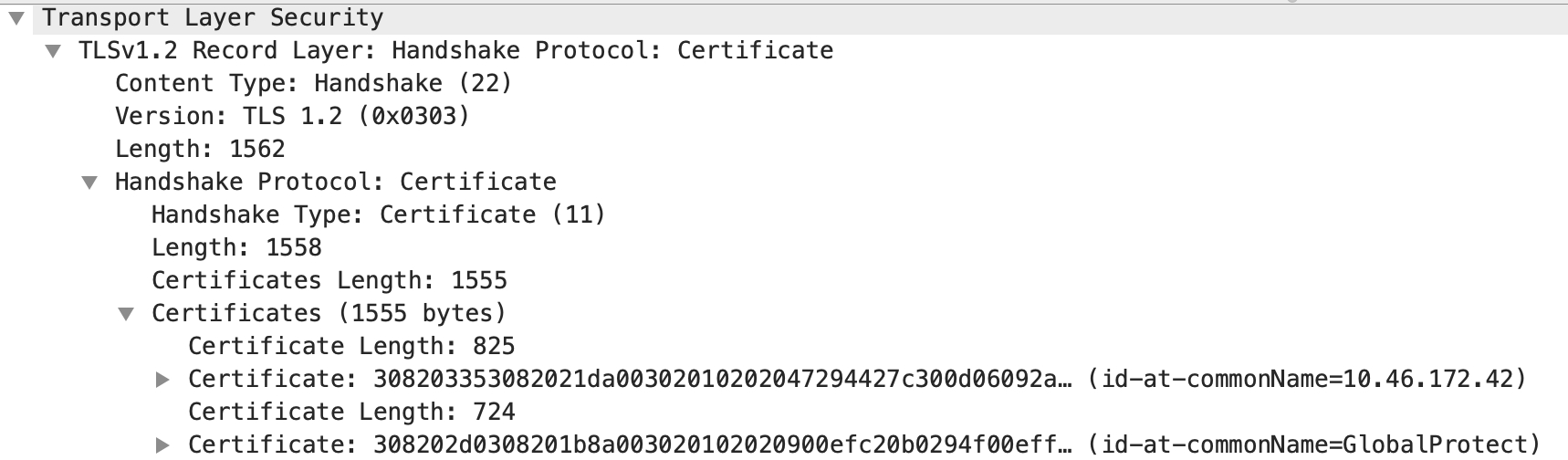Click the Handshake Protocol: Certificate label
The image size is (1568, 460).
335,183
